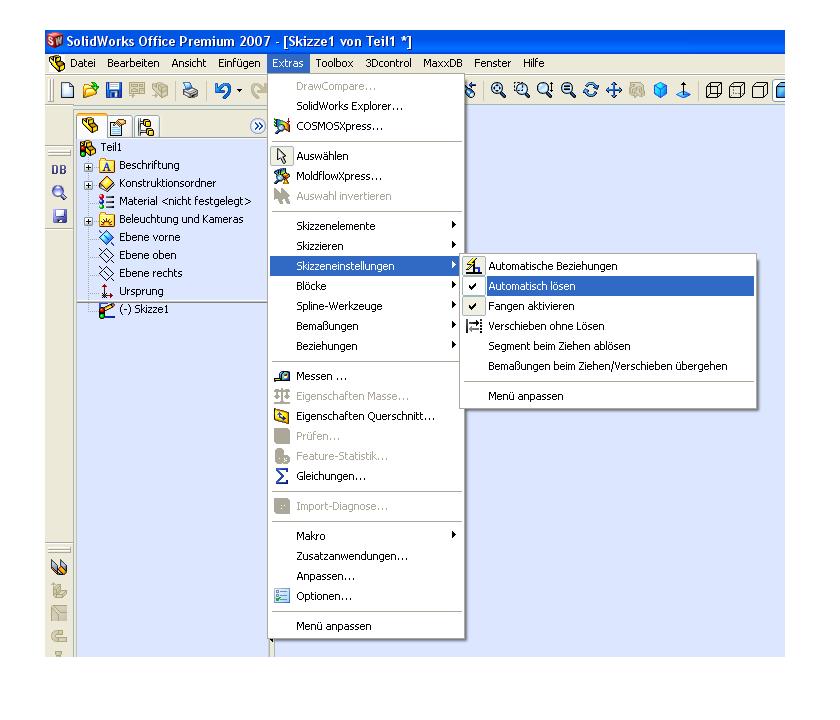The width and height of the screenshot is (840, 720).
Task: Open the Blöcke submenu
Action: (366, 286)
